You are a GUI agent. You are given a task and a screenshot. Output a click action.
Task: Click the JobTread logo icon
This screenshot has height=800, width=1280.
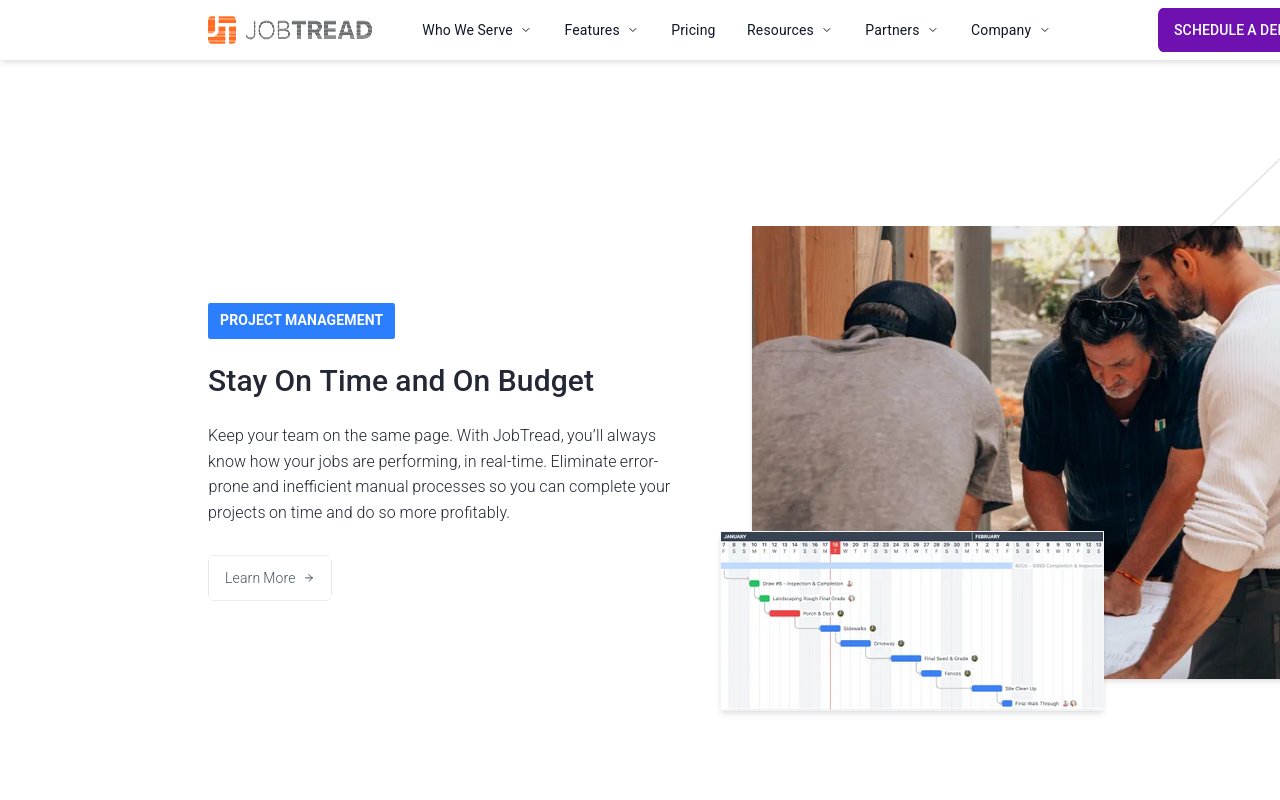pos(222,30)
